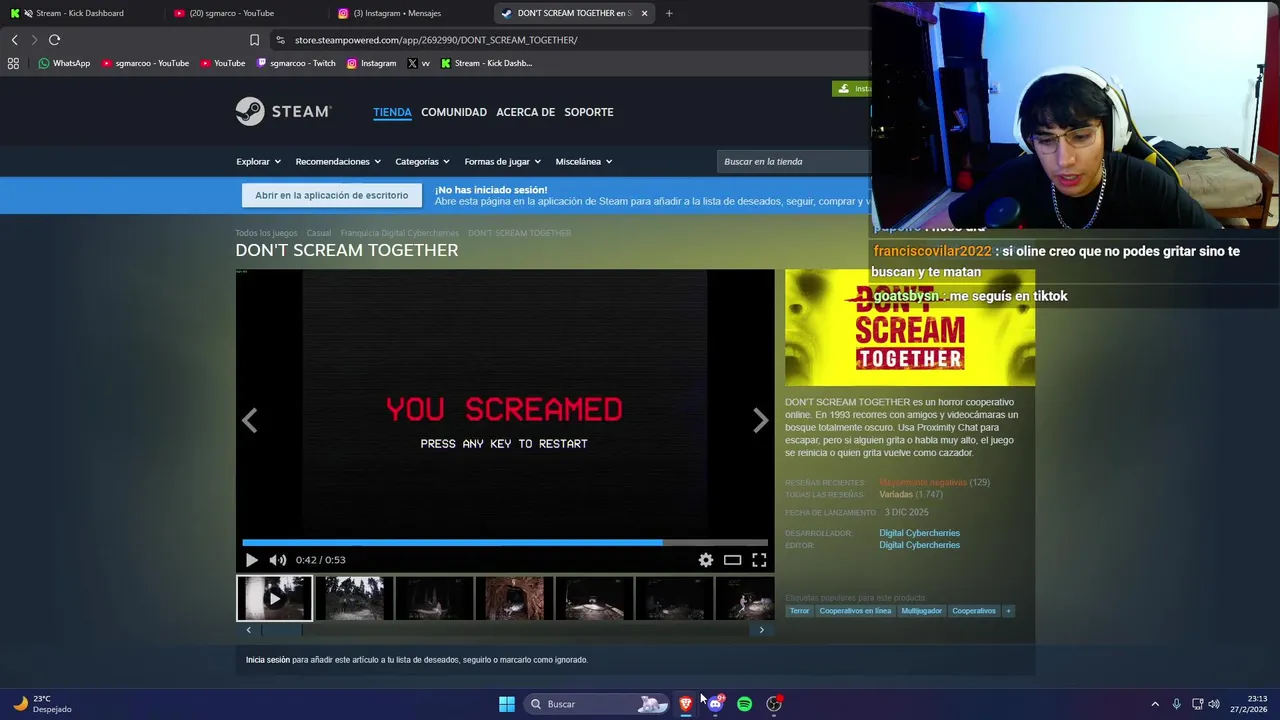Focus the Buscar en la tienda field
1280x720 pixels.
point(795,161)
